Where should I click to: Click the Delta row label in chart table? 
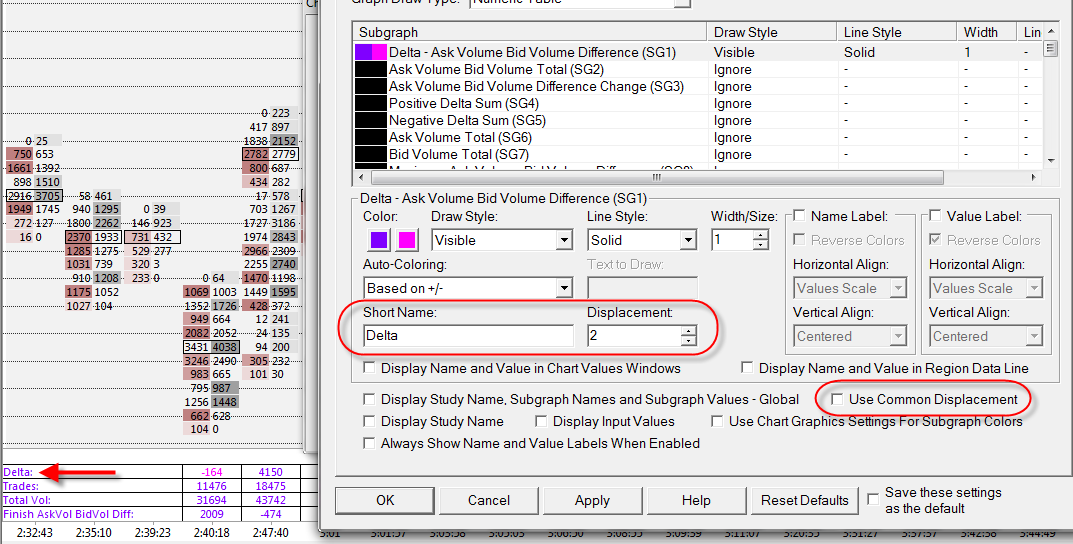pos(18,472)
